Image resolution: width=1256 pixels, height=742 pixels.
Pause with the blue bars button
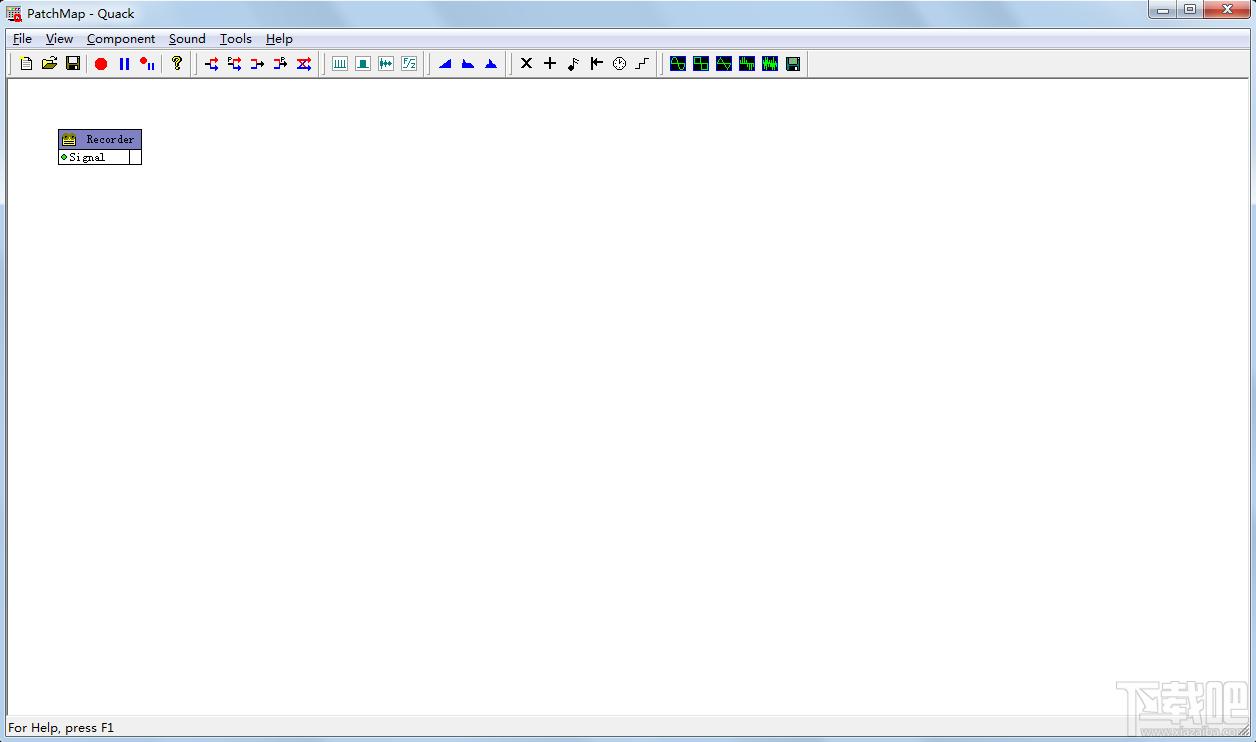click(x=124, y=64)
